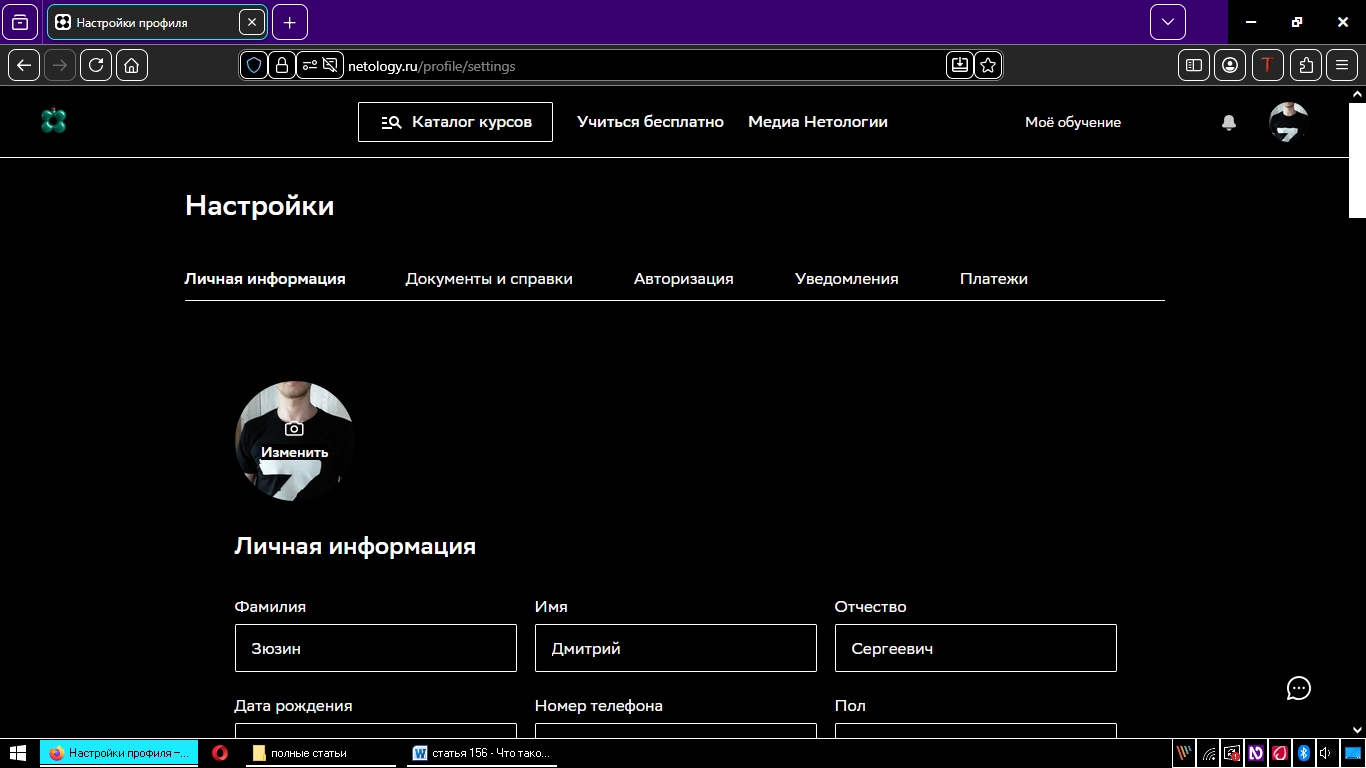Image resolution: width=1366 pixels, height=768 pixels.
Task: Select the Платежи tab
Action: (x=993, y=279)
